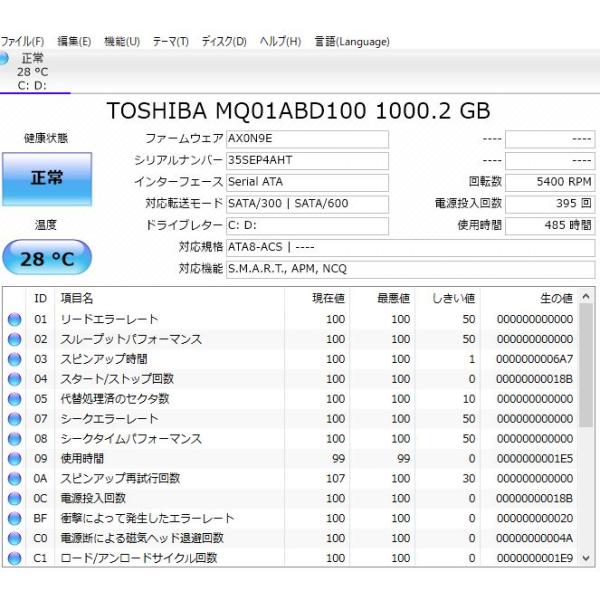Open the 機能(U) menu
This screenshot has width=600, height=600.
tap(122, 42)
